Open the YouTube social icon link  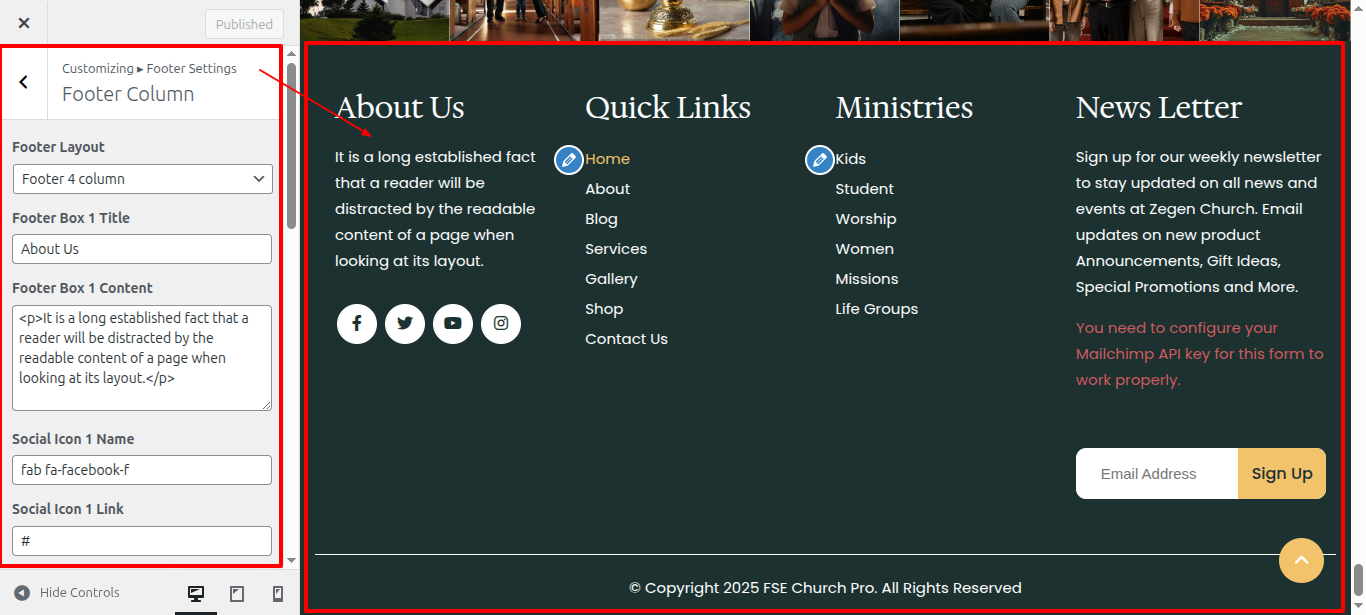(x=453, y=324)
